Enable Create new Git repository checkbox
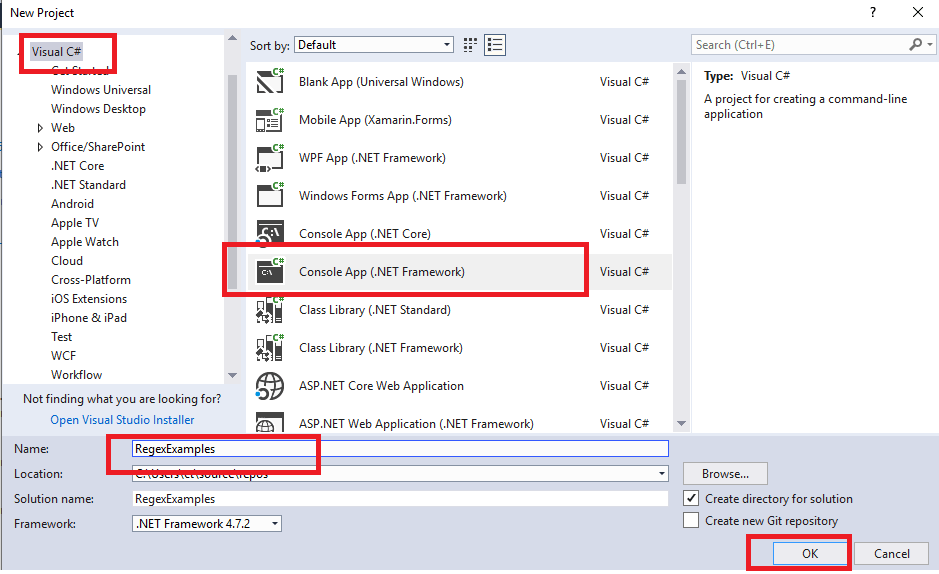This screenshot has width=939, height=574. tap(690, 520)
